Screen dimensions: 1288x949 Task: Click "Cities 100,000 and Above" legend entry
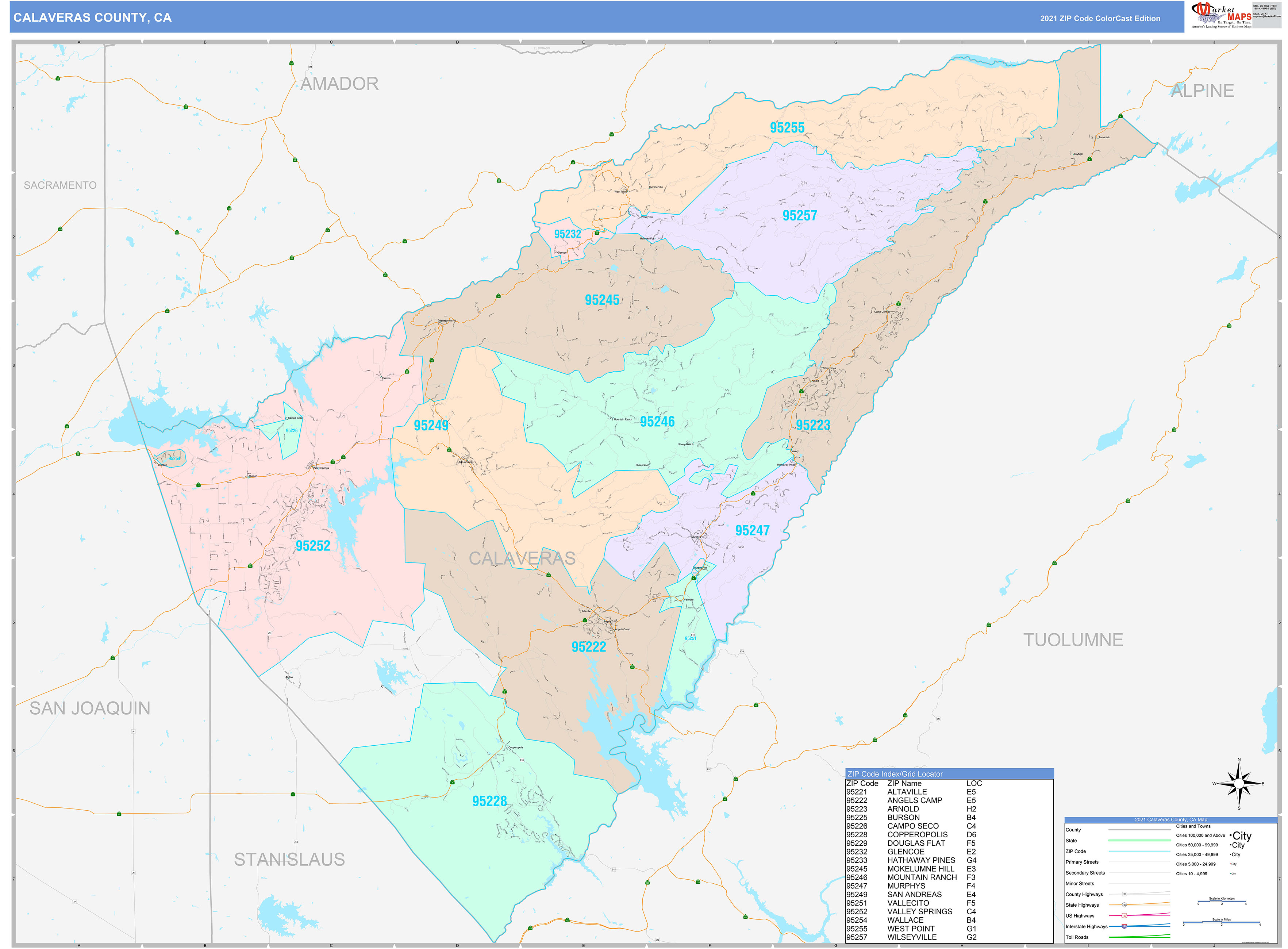click(x=1201, y=836)
